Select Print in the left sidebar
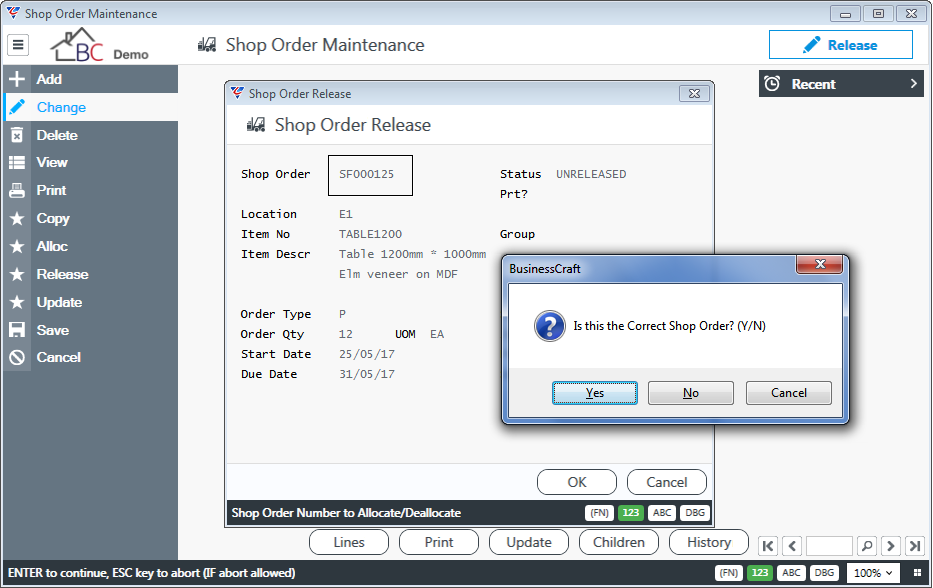Screen dimensions: 933x588 coord(90,190)
